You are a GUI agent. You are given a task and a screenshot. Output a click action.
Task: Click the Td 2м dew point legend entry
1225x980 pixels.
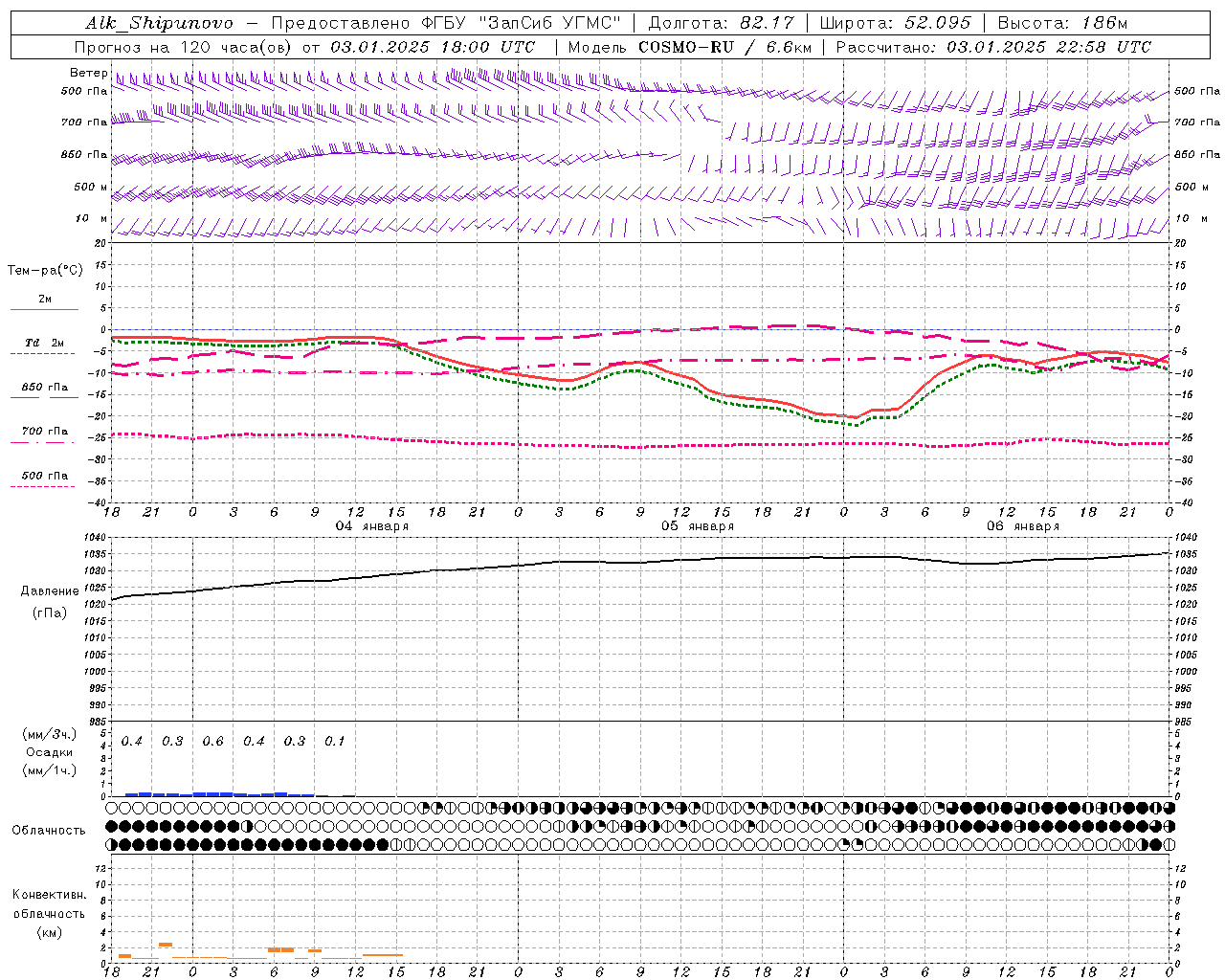45,343
